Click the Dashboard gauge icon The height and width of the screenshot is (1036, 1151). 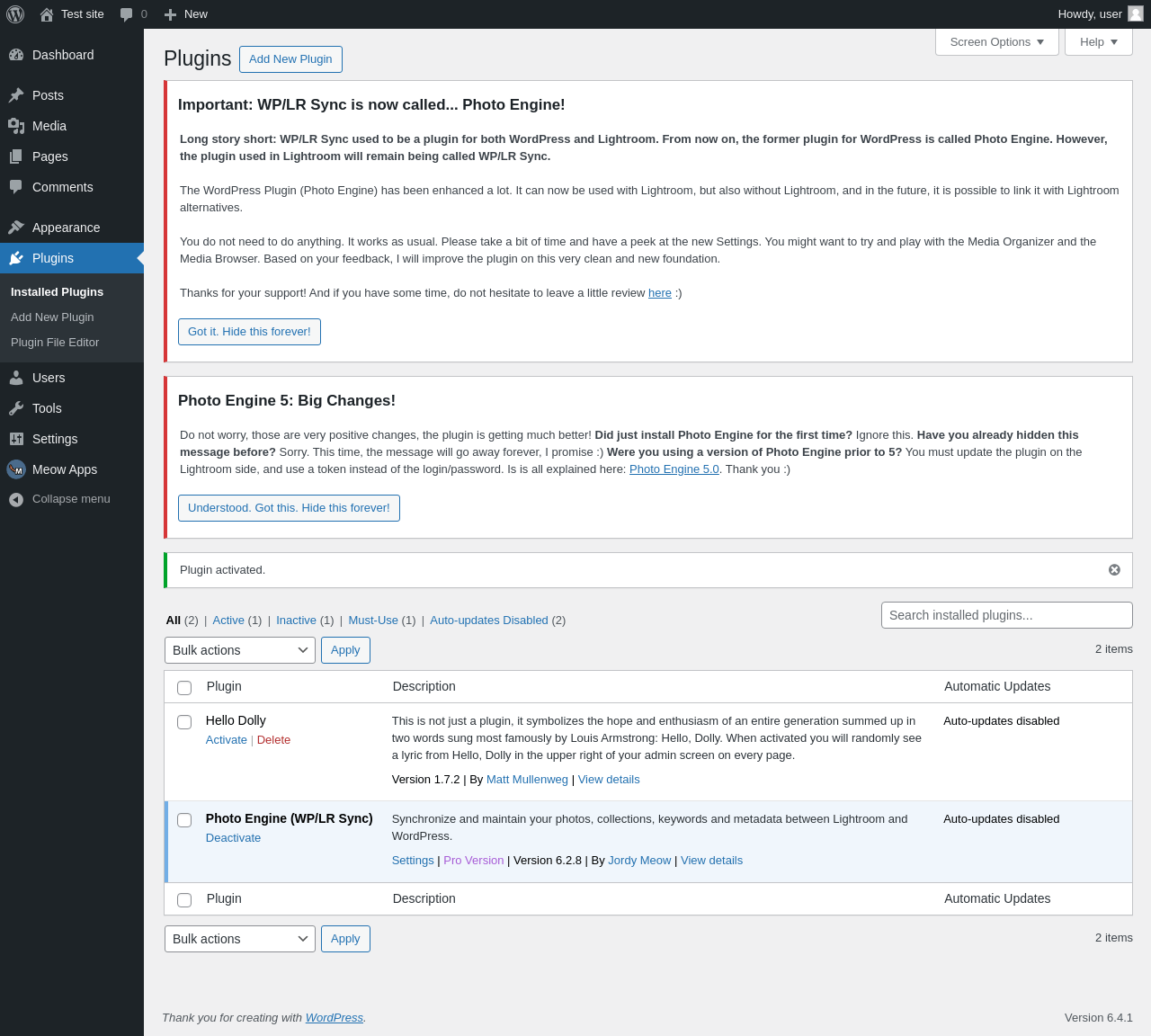16,55
